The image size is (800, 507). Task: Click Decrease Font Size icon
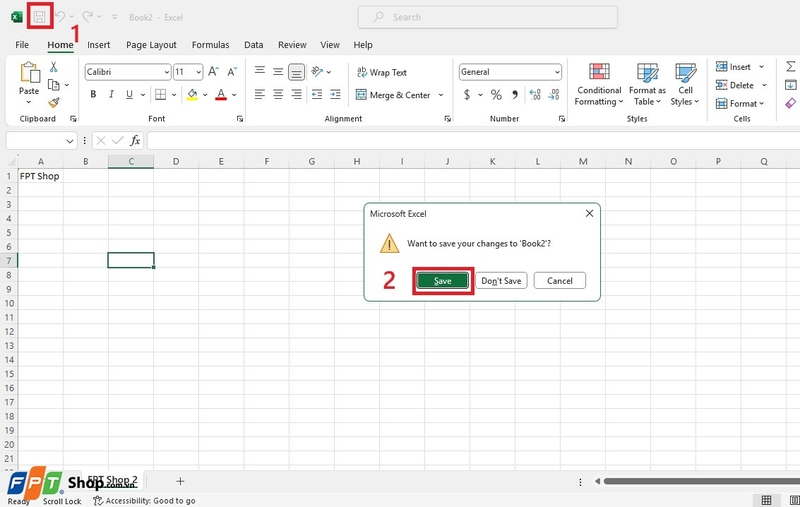pos(232,72)
